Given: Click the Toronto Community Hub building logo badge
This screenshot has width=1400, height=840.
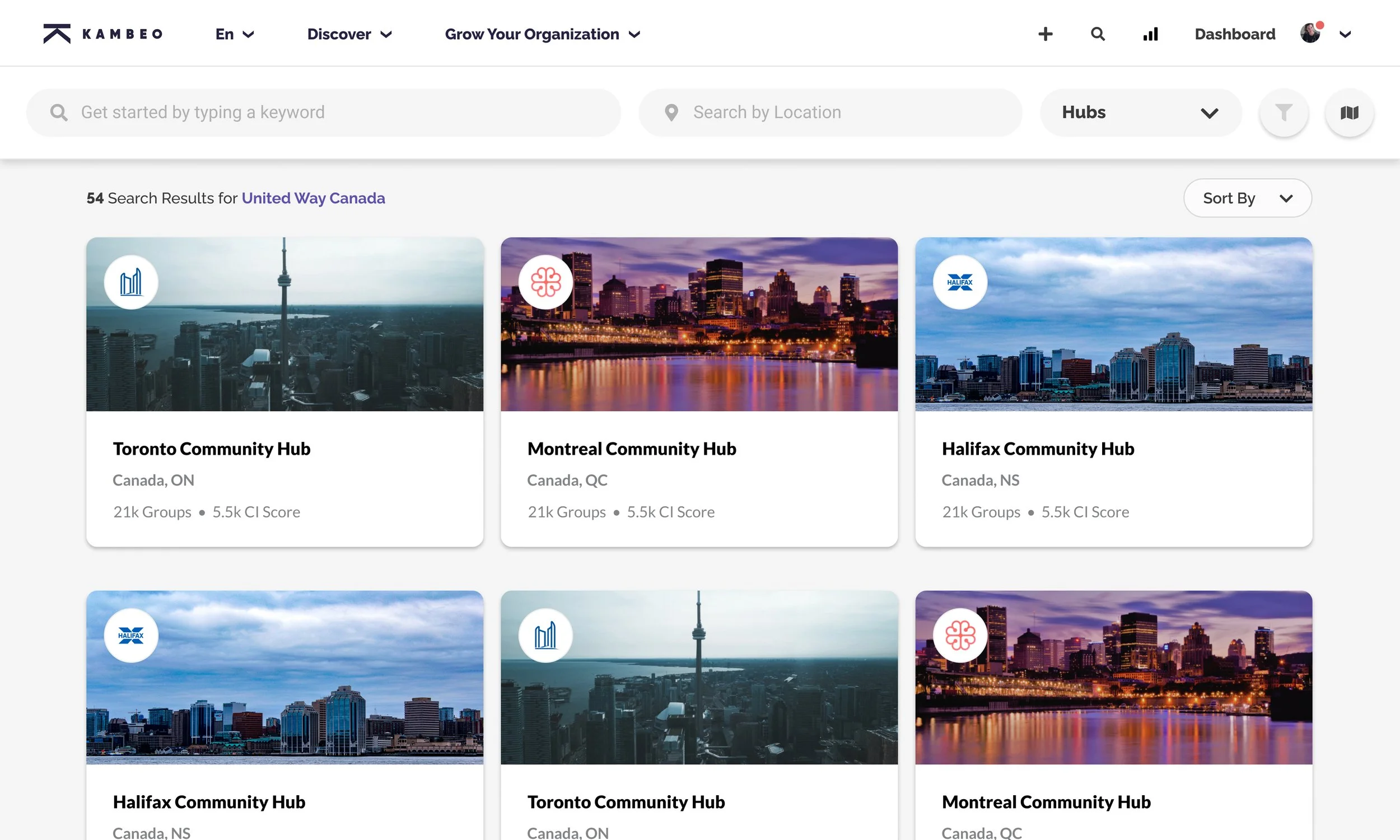Looking at the screenshot, I should pos(130,282).
